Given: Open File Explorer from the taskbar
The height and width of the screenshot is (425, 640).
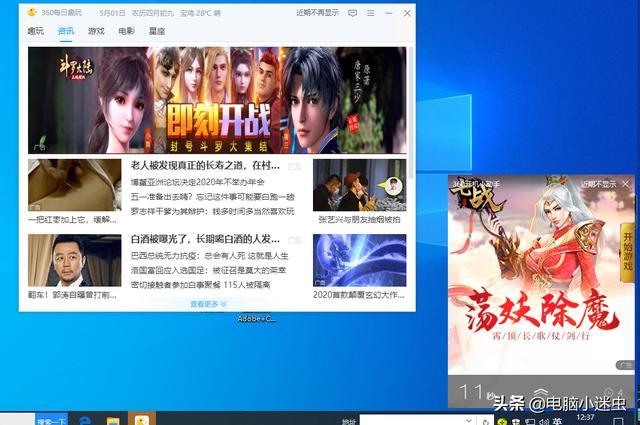Looking at the screenshot, I should click(113, 421).
